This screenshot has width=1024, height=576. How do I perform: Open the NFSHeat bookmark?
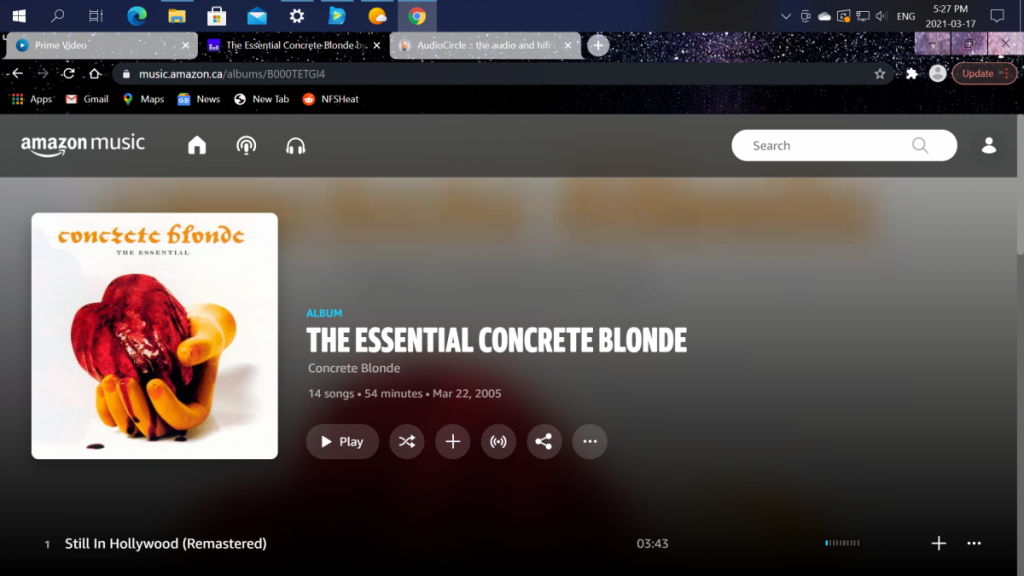(330, 99)
